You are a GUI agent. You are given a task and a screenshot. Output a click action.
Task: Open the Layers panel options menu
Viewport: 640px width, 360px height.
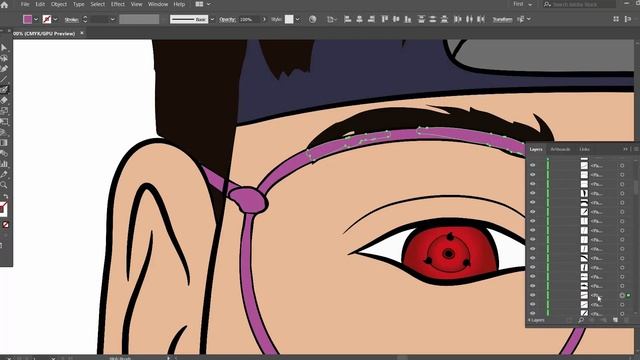[x=636, y=149]
